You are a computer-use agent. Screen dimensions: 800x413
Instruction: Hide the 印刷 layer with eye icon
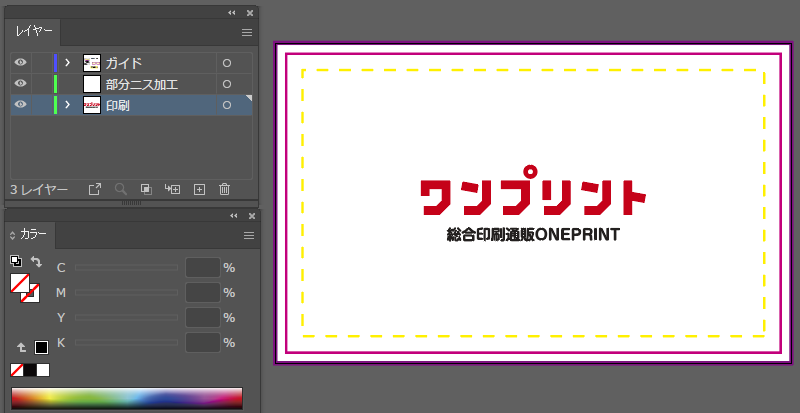(x=20, y=105)
